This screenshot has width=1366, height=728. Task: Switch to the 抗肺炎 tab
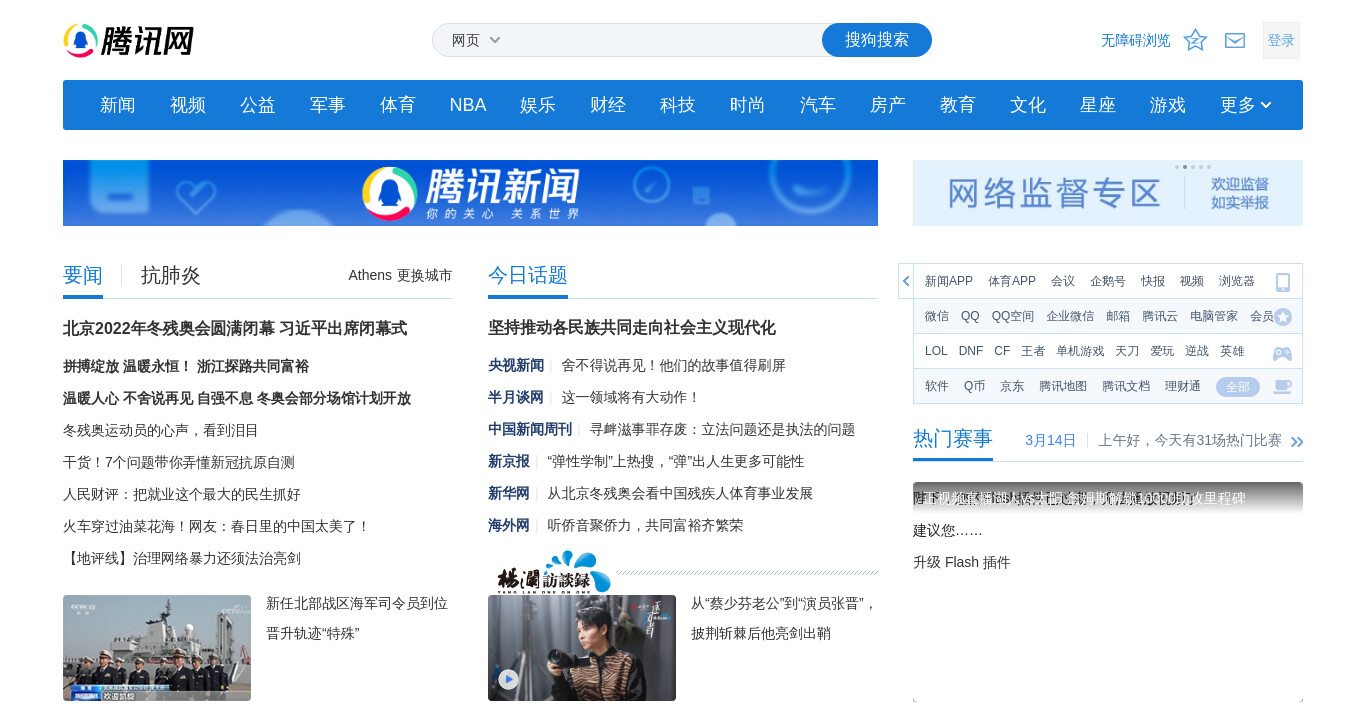[x=171, y=276]
